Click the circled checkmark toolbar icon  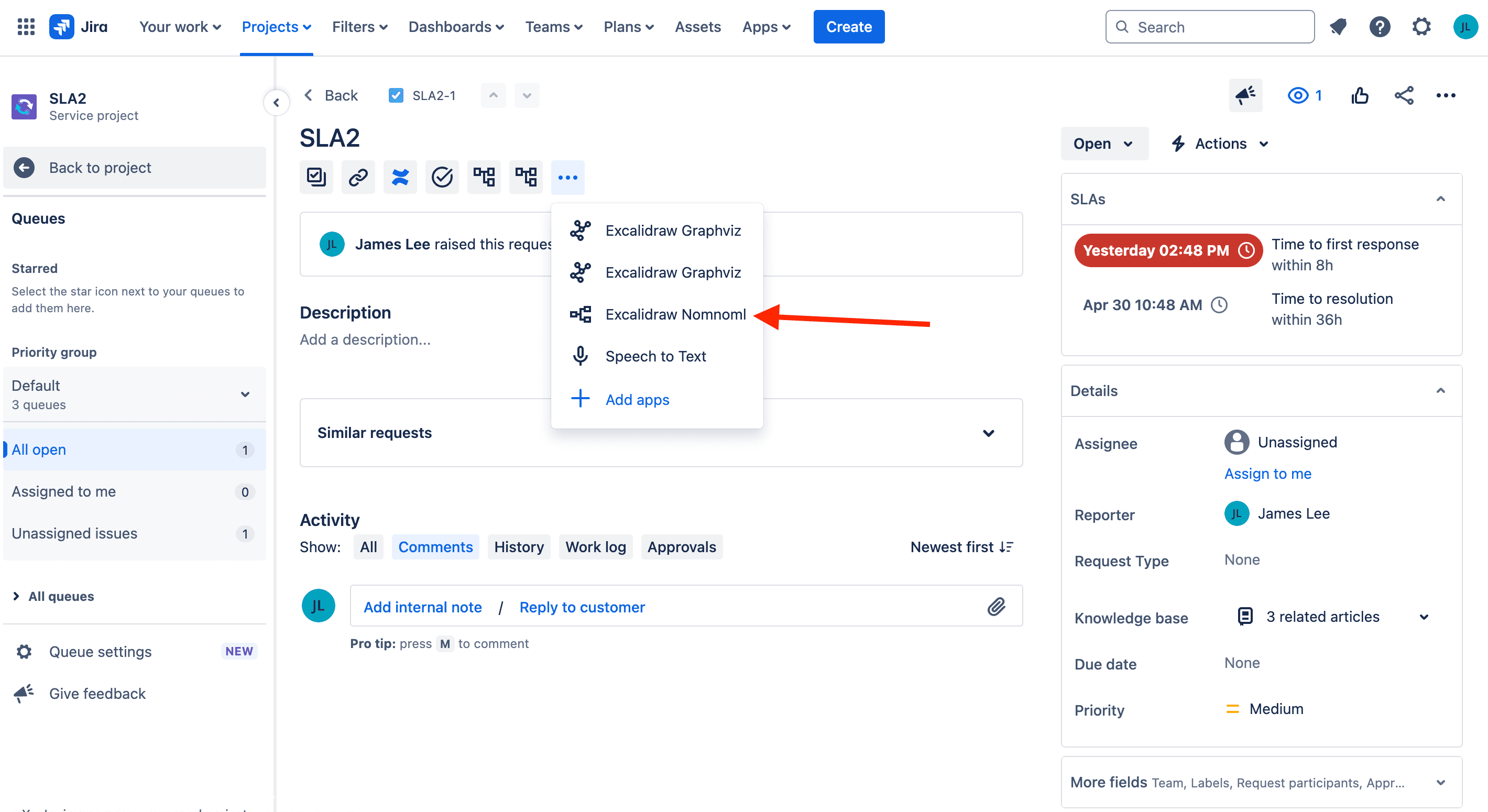(x=442, y=177)
